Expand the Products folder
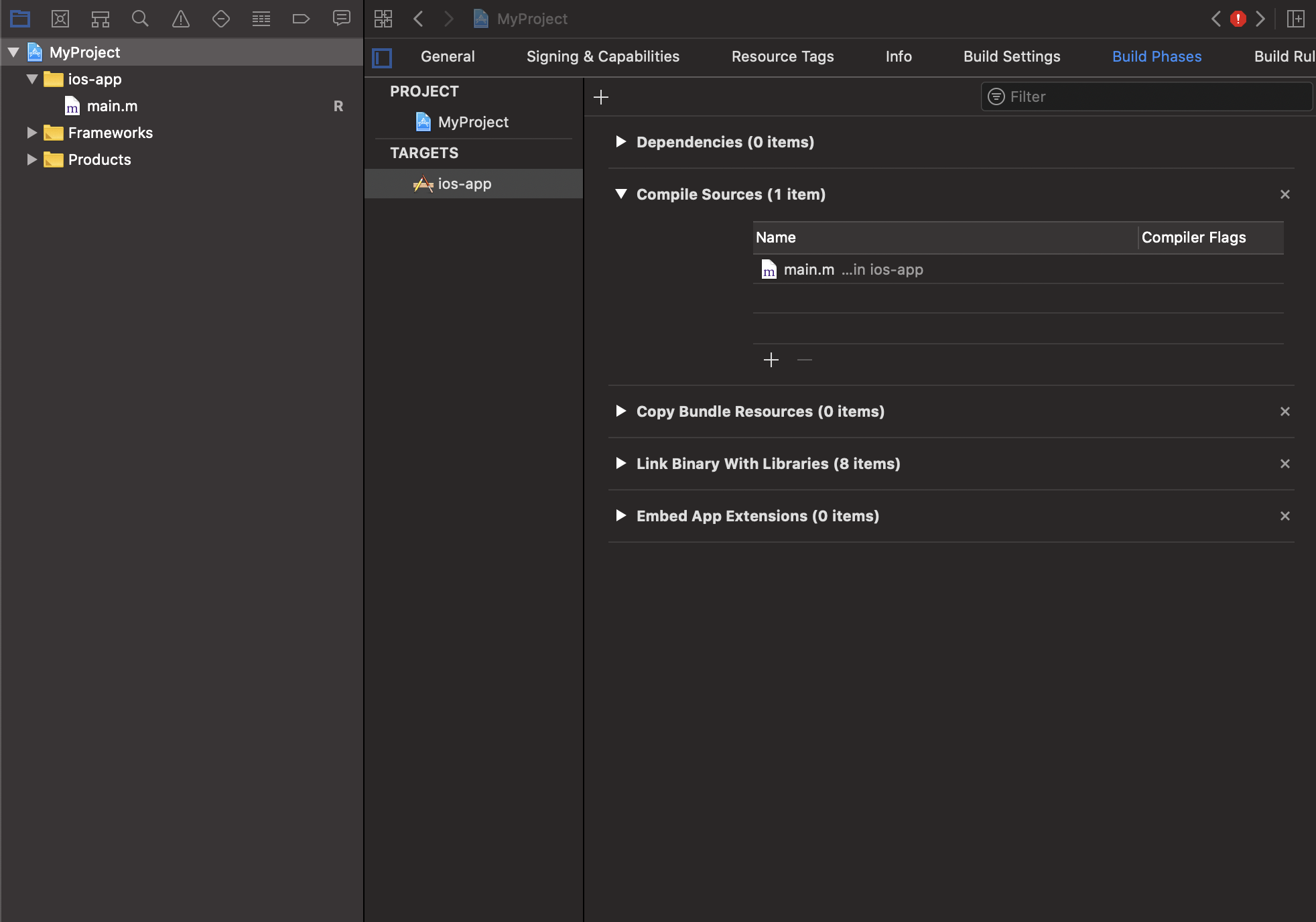The image size is (1316, 922). (31, 159)
